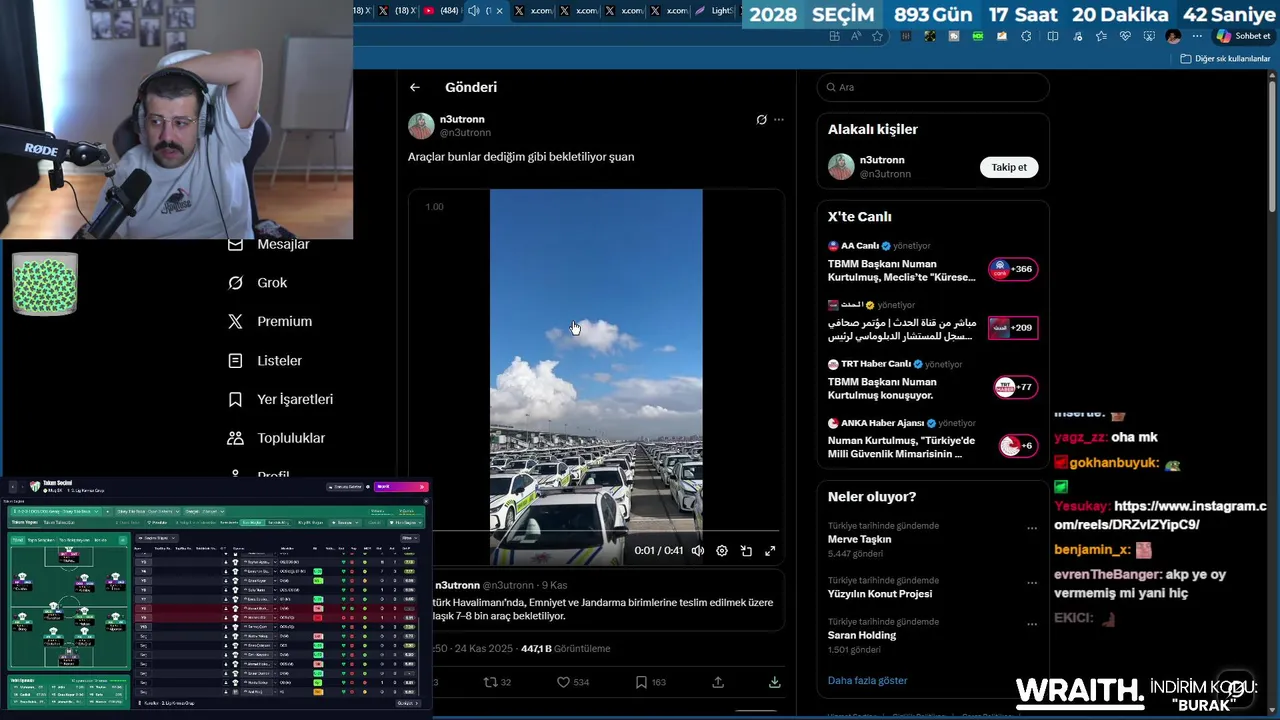Follow n3utronn with Takip et button
This screenshot has width=1280, height=720.
1009,167
